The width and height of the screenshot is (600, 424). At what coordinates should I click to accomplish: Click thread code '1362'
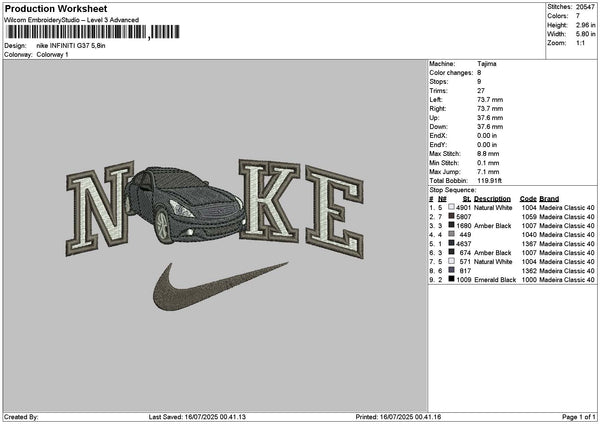coord(529,271)
